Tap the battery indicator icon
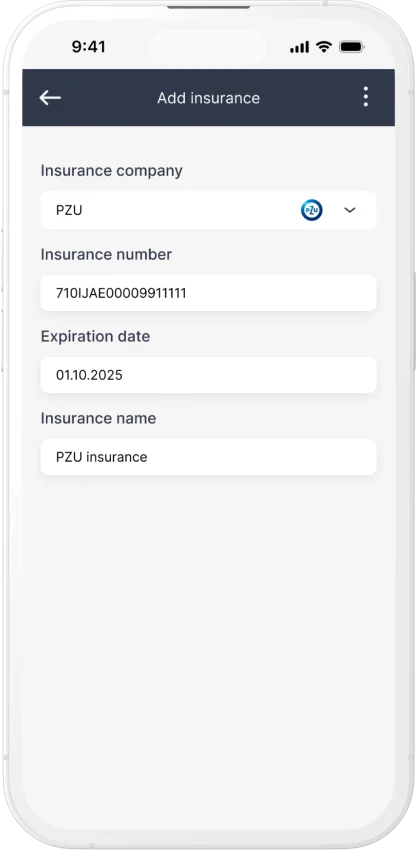Image resolution: width=416 pixels, height=850 pixels. pos(351,47)
